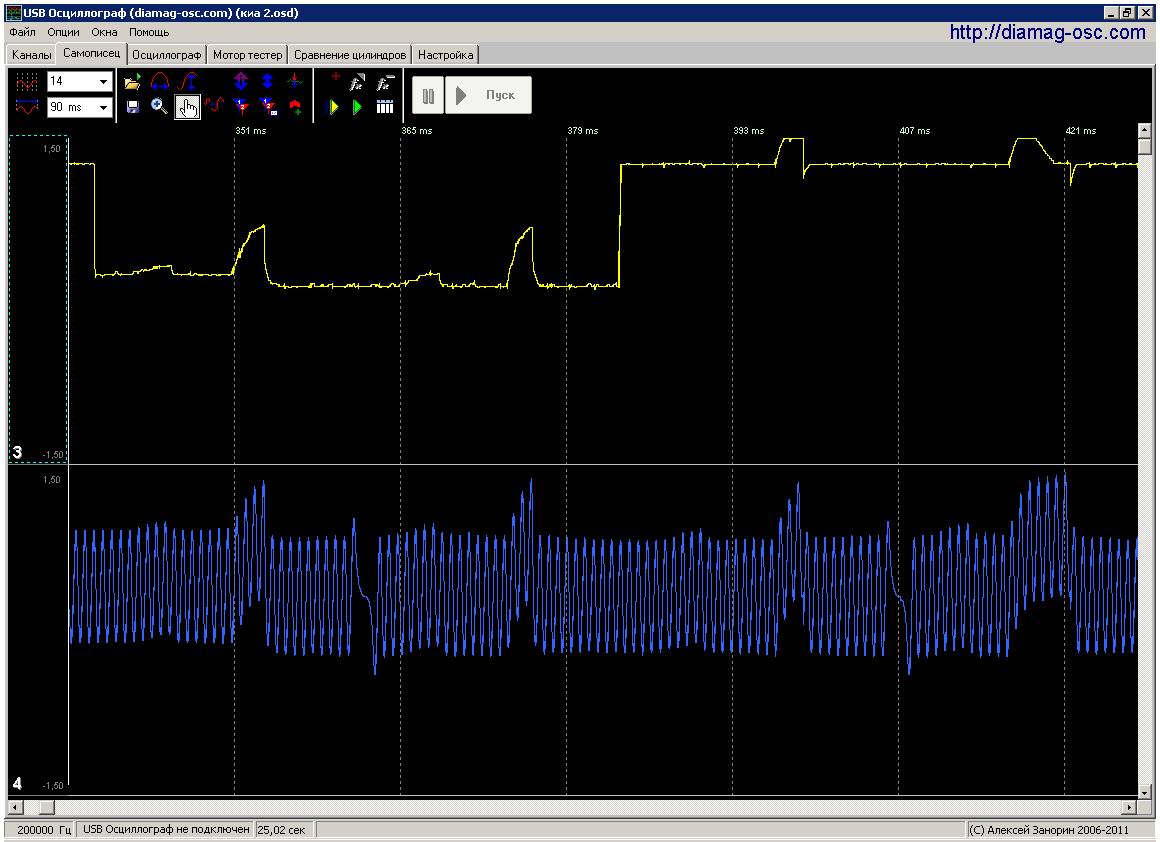Open the Опции menu
This screenshot has height=842, width=1160.
point(64,32)
